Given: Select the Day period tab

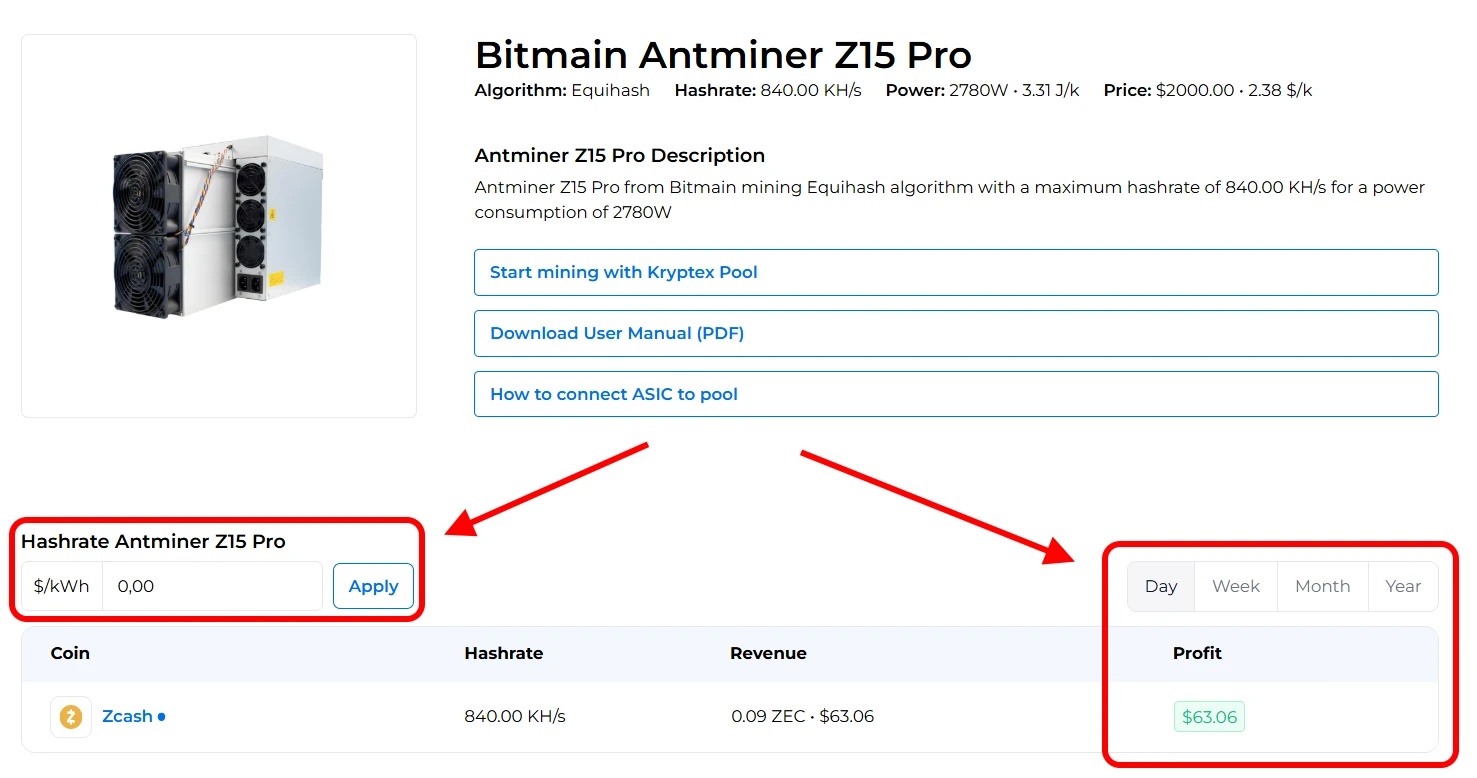Looking at the screenshot, I should (x=1161, y=587).
